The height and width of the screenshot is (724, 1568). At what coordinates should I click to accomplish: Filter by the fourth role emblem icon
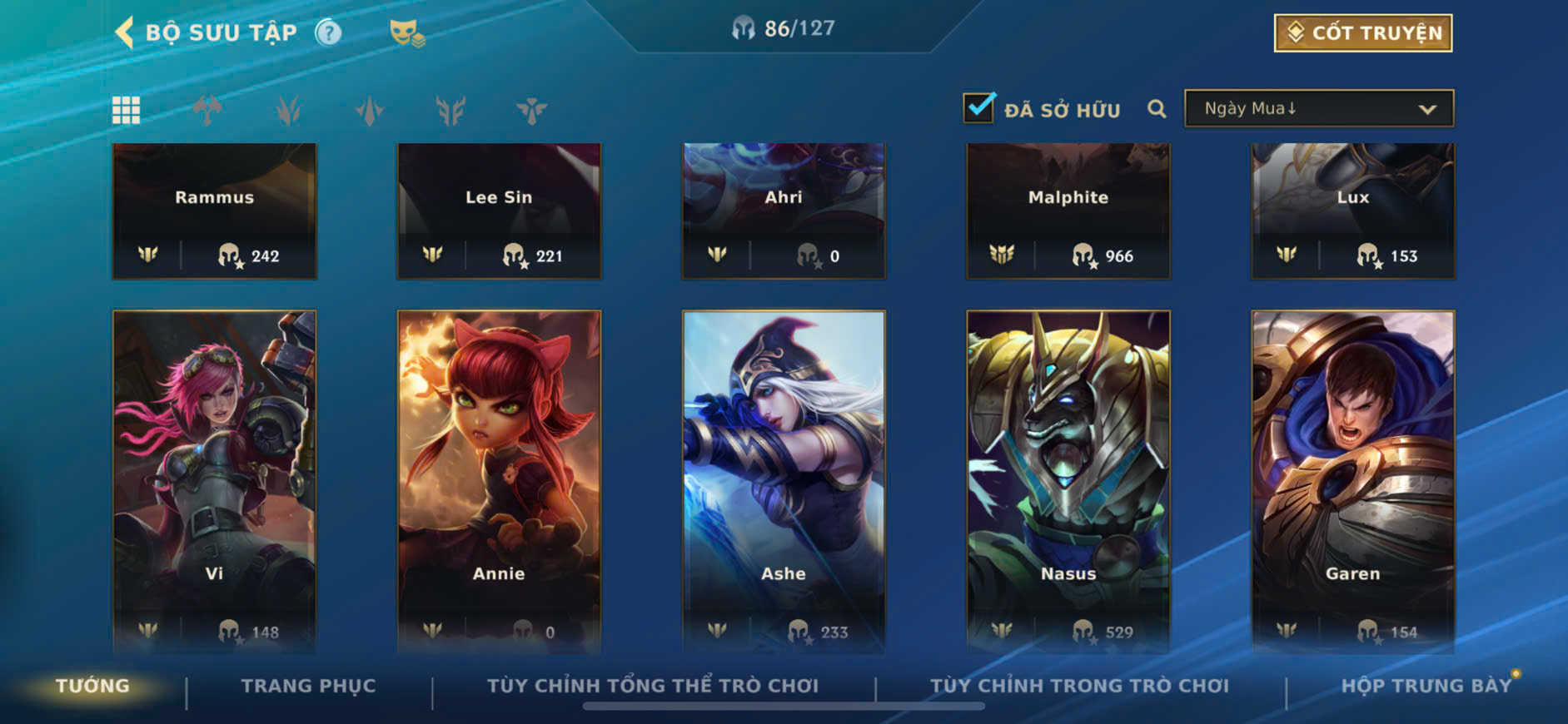tap(450, 110)
